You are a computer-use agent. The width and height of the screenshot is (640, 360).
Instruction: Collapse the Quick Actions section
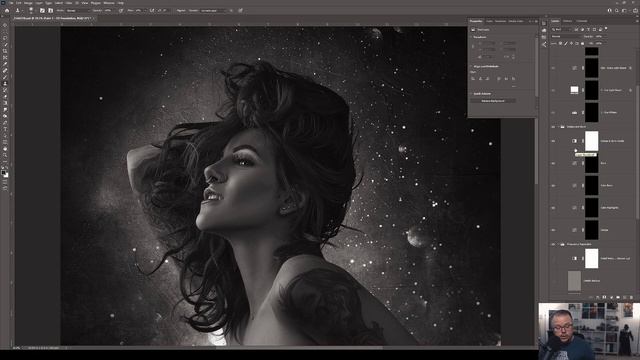pyautogui.click(x=471, y=93)
